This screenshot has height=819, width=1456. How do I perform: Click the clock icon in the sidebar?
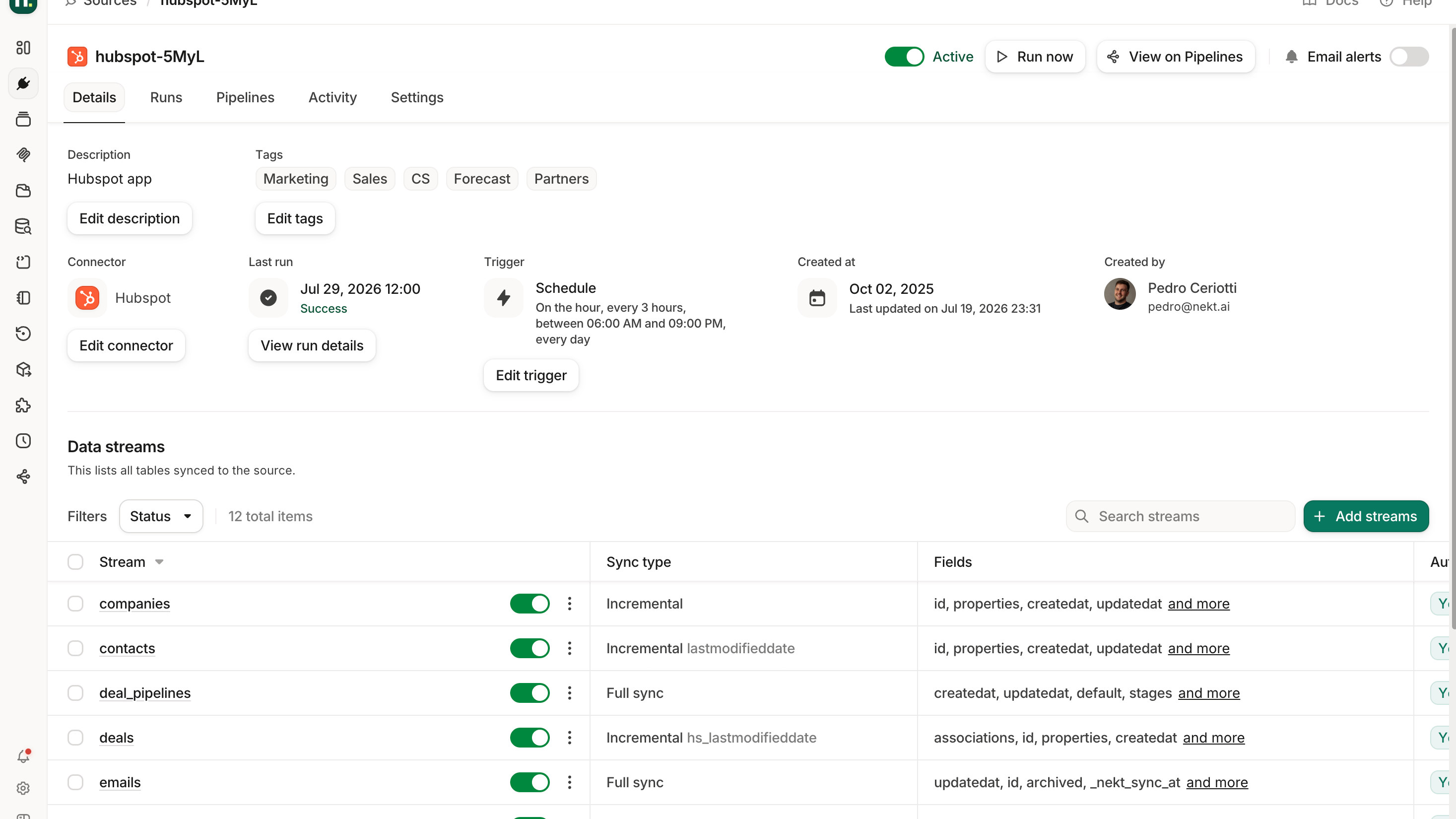(x=23, y=441)
